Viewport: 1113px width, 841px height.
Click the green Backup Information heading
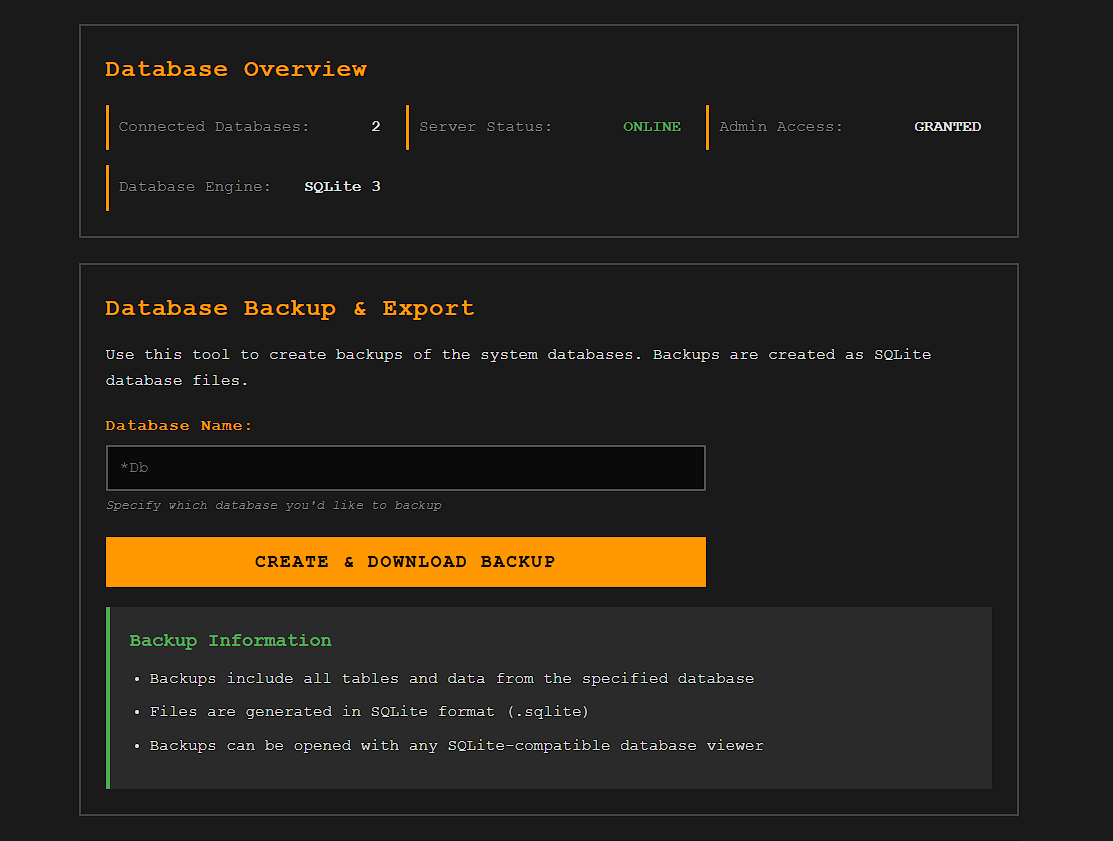pos(230,640)
